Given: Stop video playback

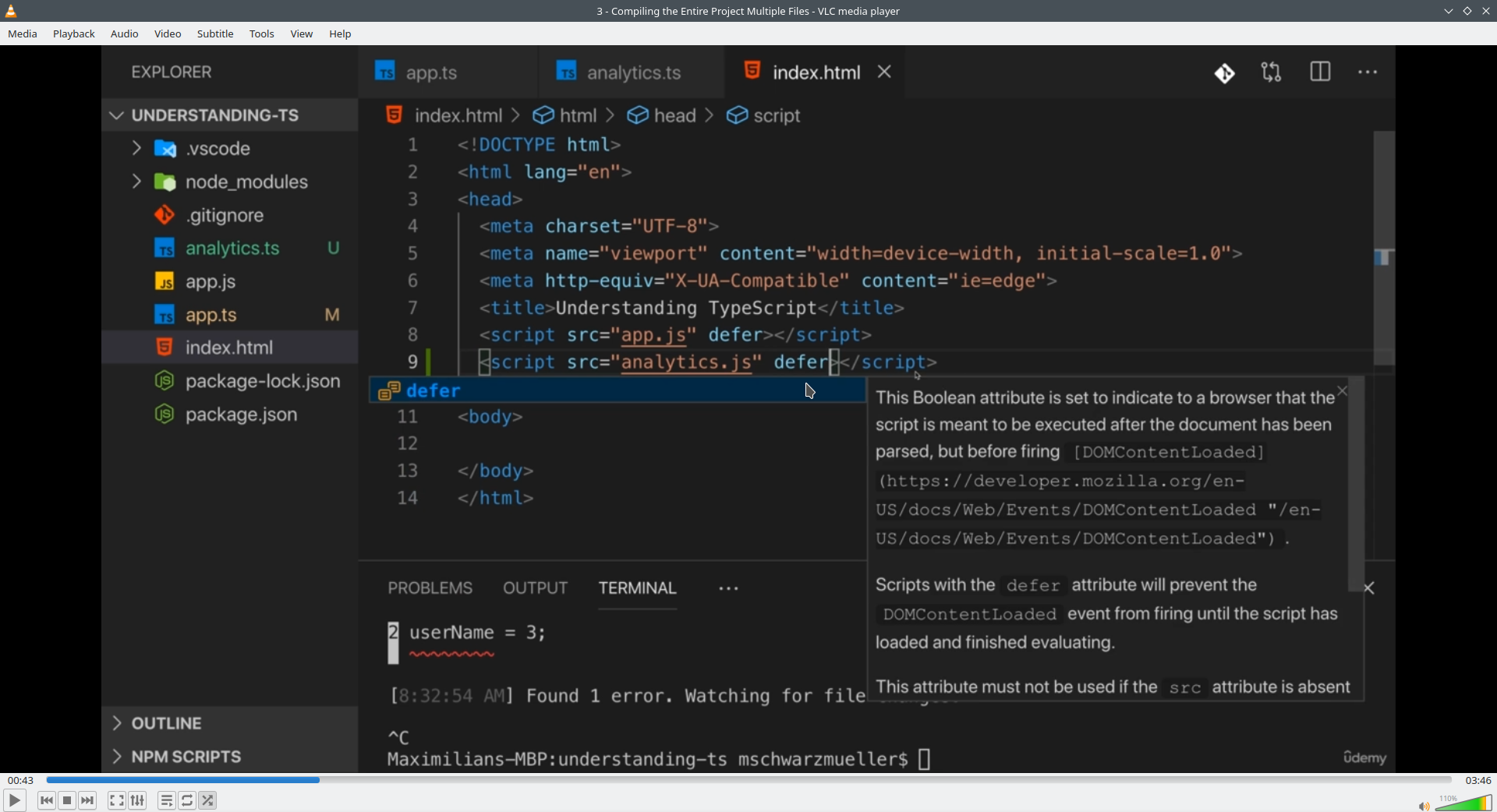Looking at the screenshot, I should click(x=67, y=800).
